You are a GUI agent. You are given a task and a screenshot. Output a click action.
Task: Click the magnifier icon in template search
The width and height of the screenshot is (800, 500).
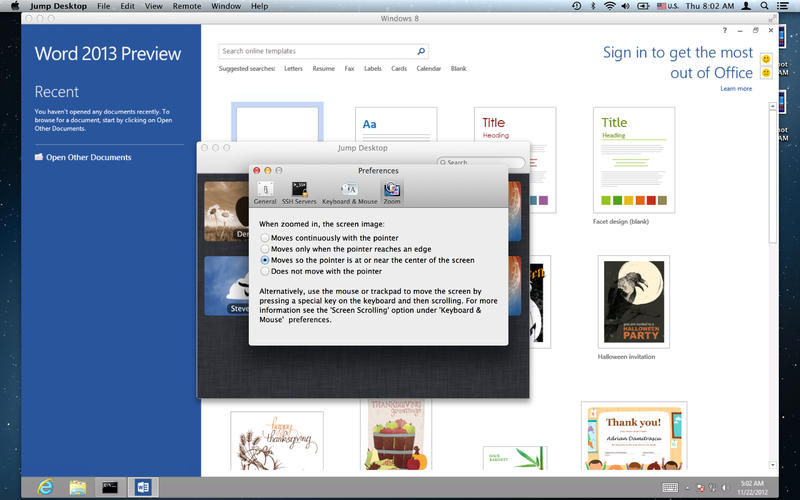click(x=421, y=51)
